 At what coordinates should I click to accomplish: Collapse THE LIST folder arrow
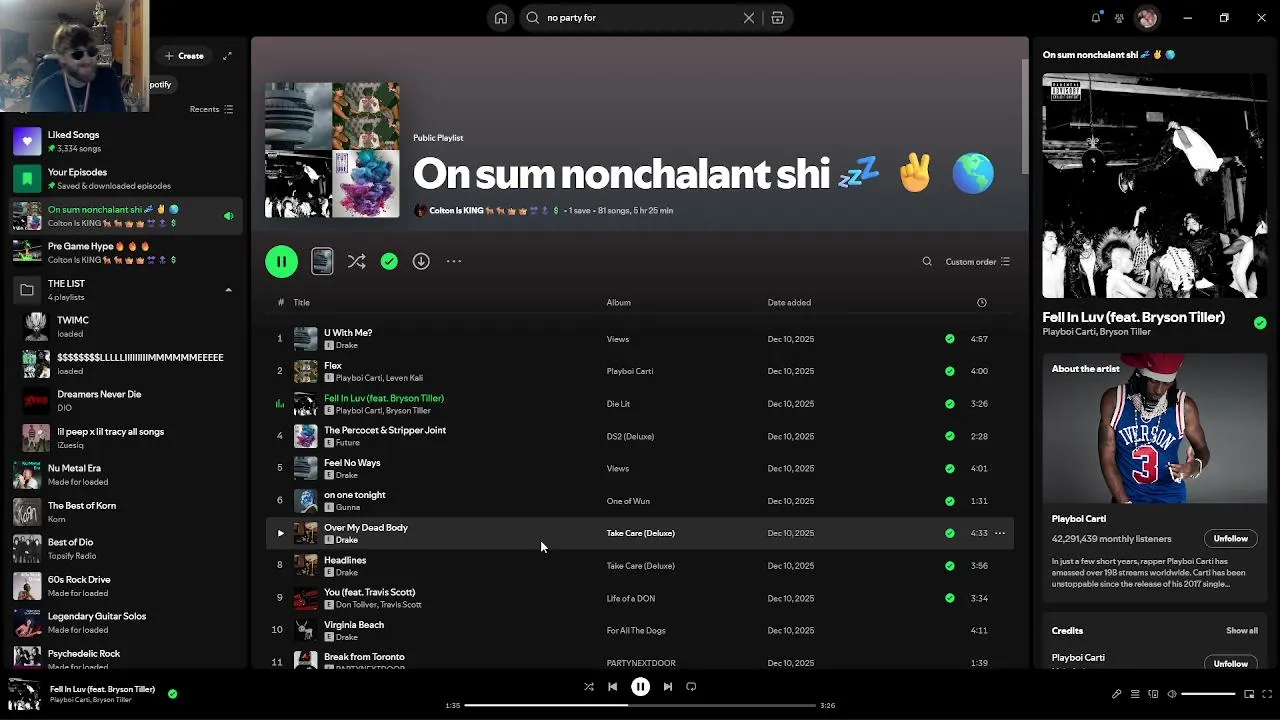(228, 290)
